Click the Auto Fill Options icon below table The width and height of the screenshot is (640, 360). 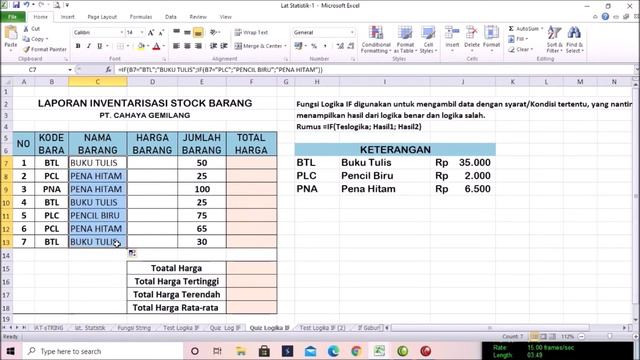tap(132, 253)
